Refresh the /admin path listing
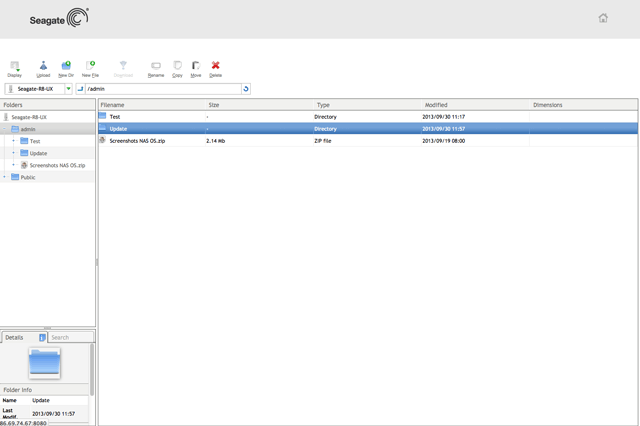The width and height of the screenshot is (640, 426). 246,89
